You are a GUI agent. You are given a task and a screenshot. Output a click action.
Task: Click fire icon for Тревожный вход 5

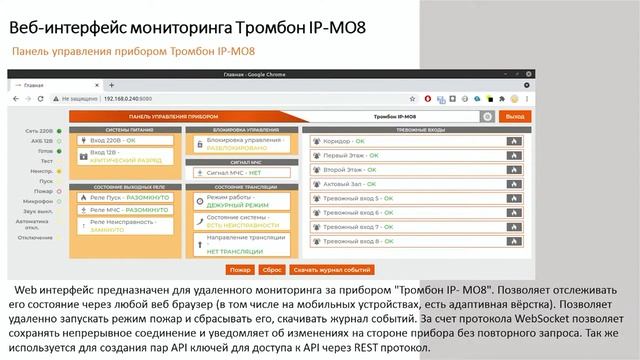pyautogui.click(x=514, y=198)
